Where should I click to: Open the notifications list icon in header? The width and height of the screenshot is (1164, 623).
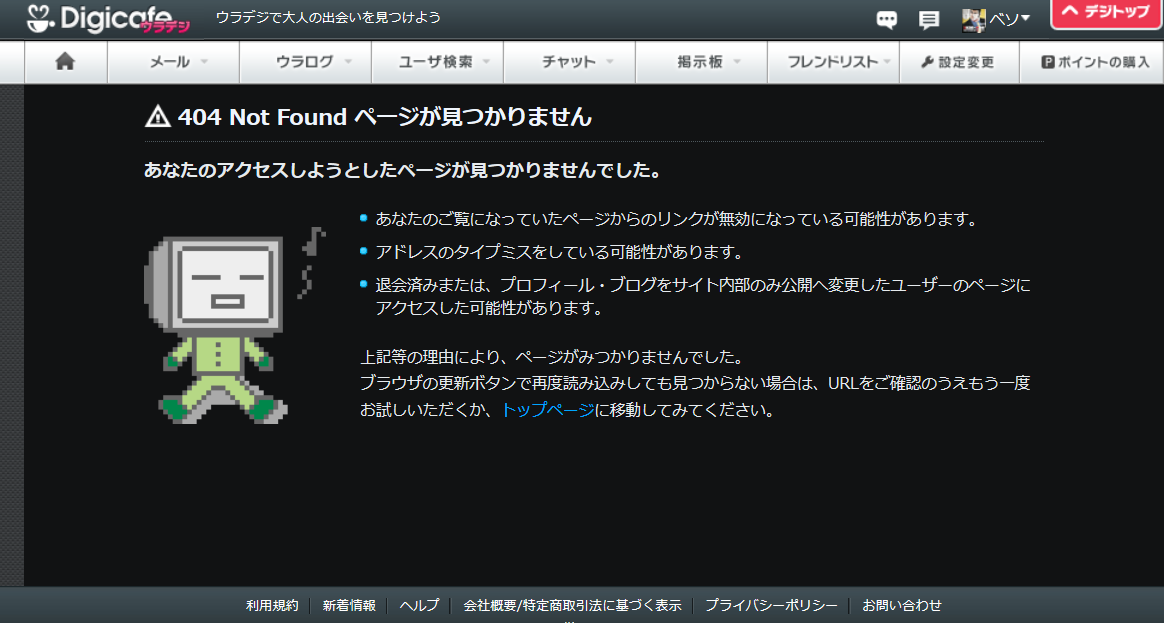pos(929,19)
